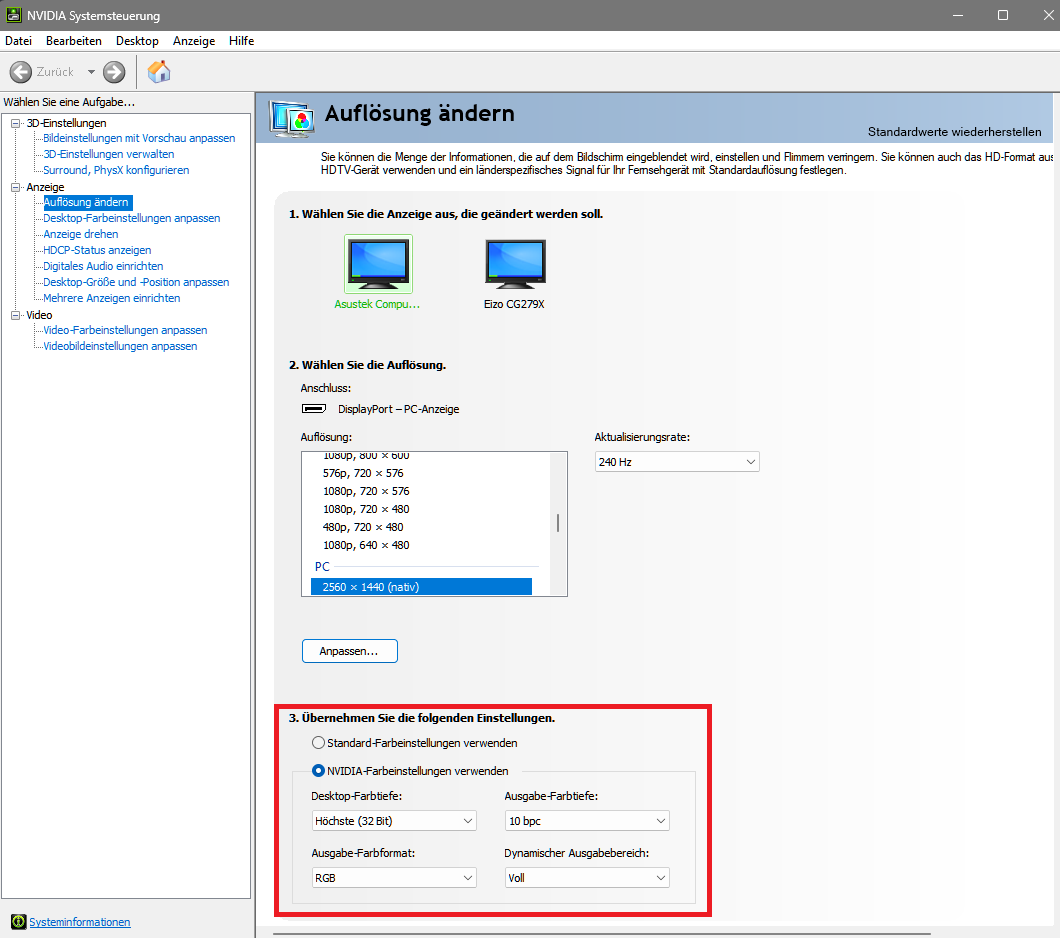Open the Dynamischer Ausgabebereich dropdown

point(587,878)
